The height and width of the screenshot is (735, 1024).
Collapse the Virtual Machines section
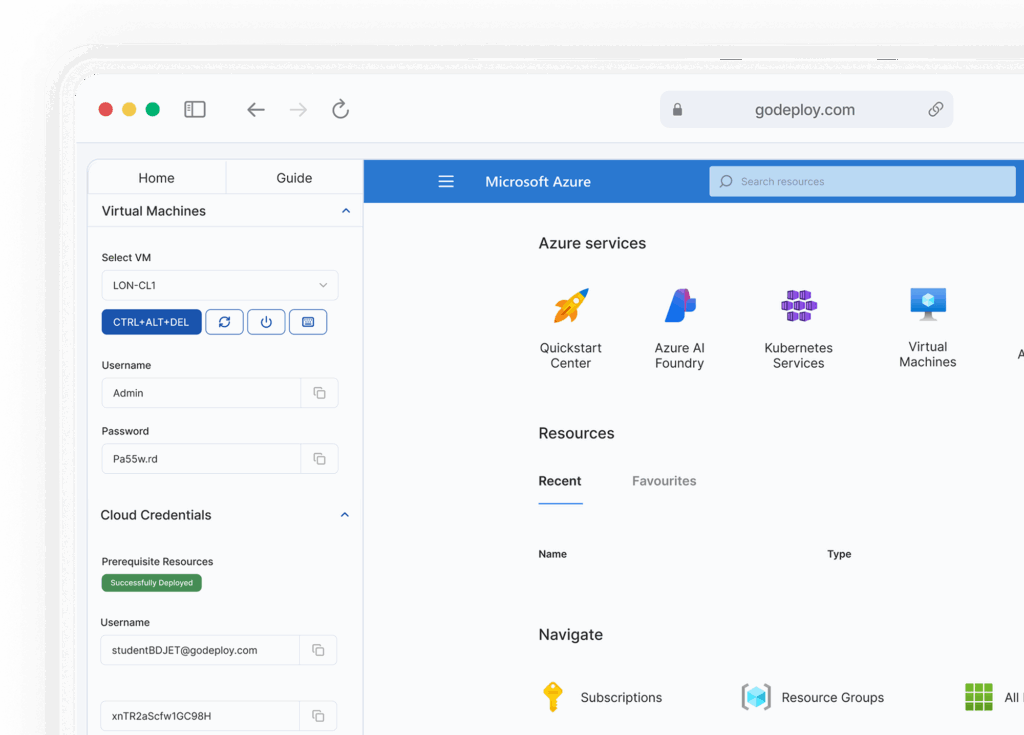point(345,211)
